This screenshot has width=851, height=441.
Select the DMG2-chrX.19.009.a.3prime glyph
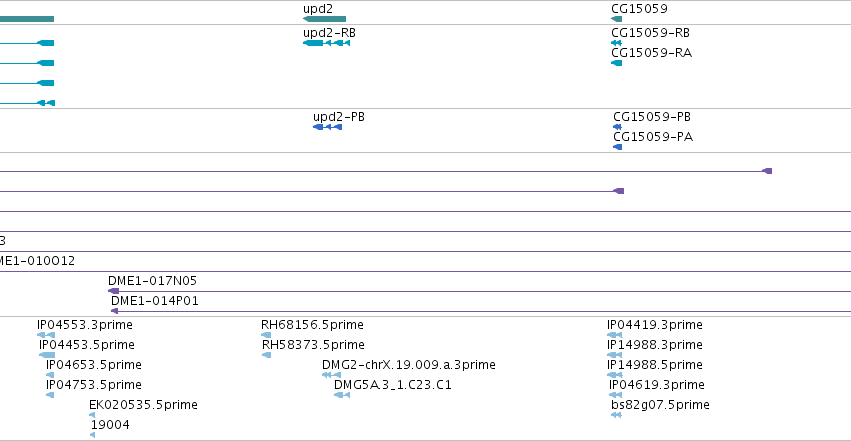pyautogui.click(x=332, y=375)
